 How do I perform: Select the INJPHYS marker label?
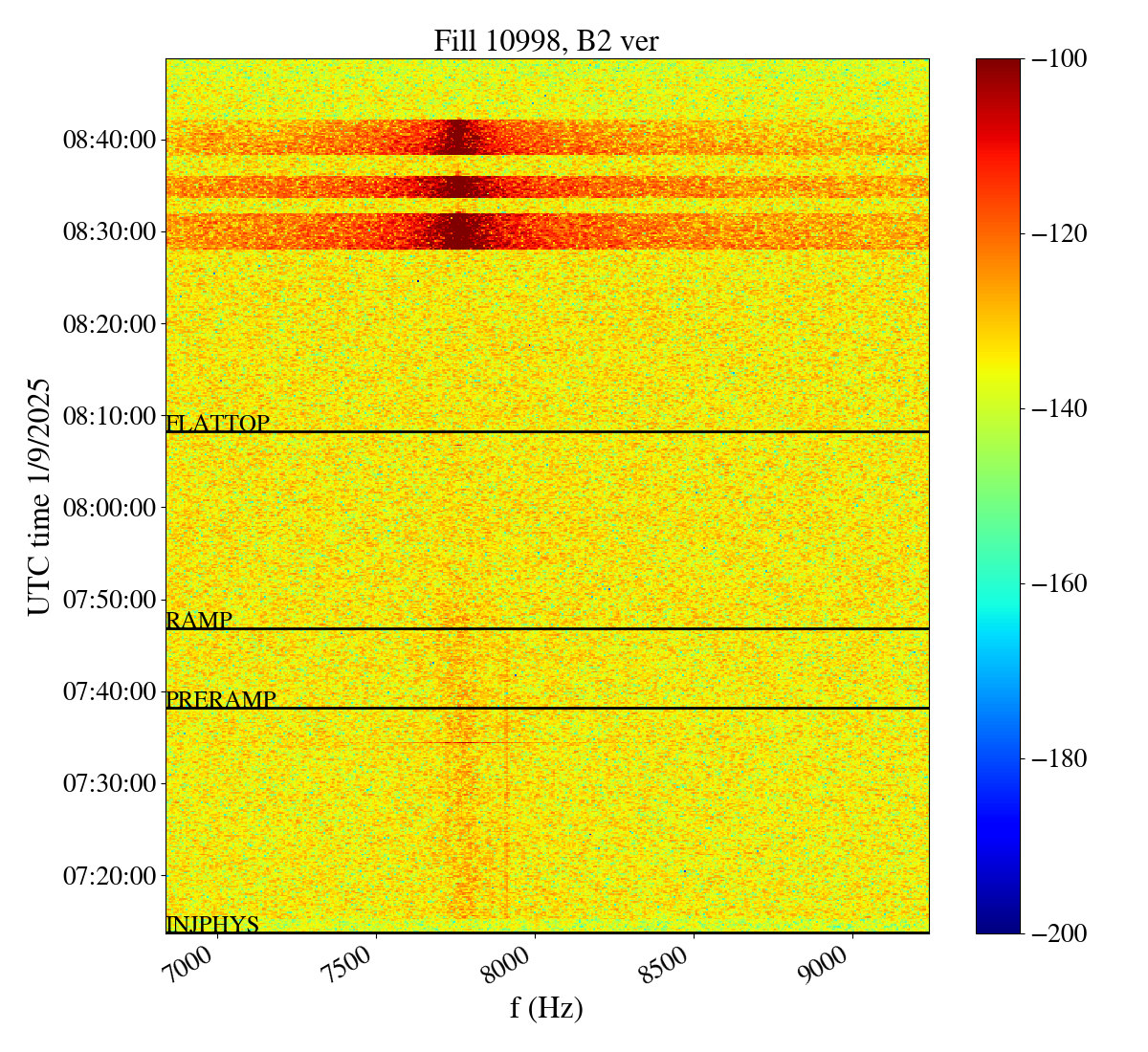(x=212, y=924)
